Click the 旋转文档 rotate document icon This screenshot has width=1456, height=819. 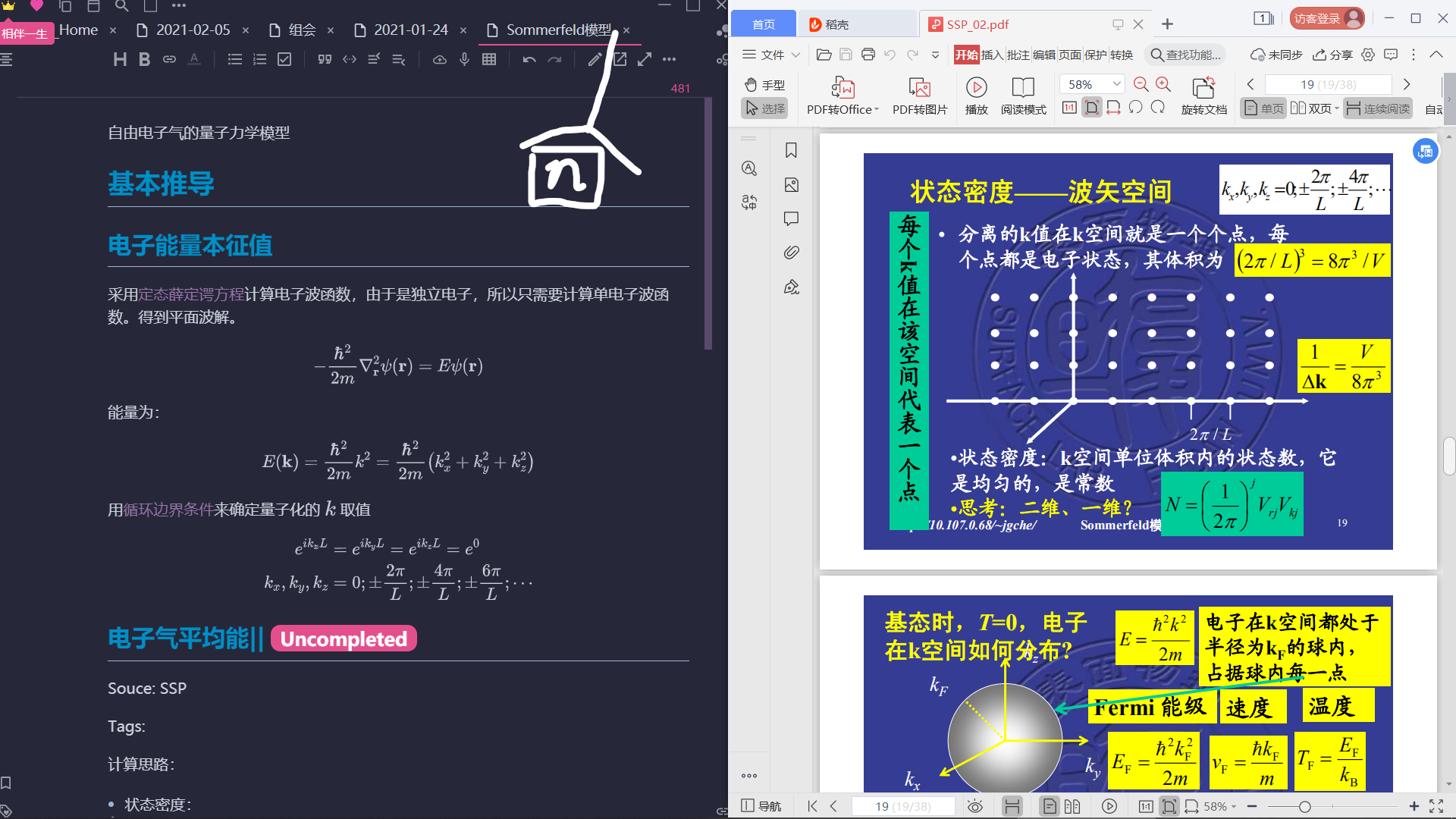point(1203,88)
